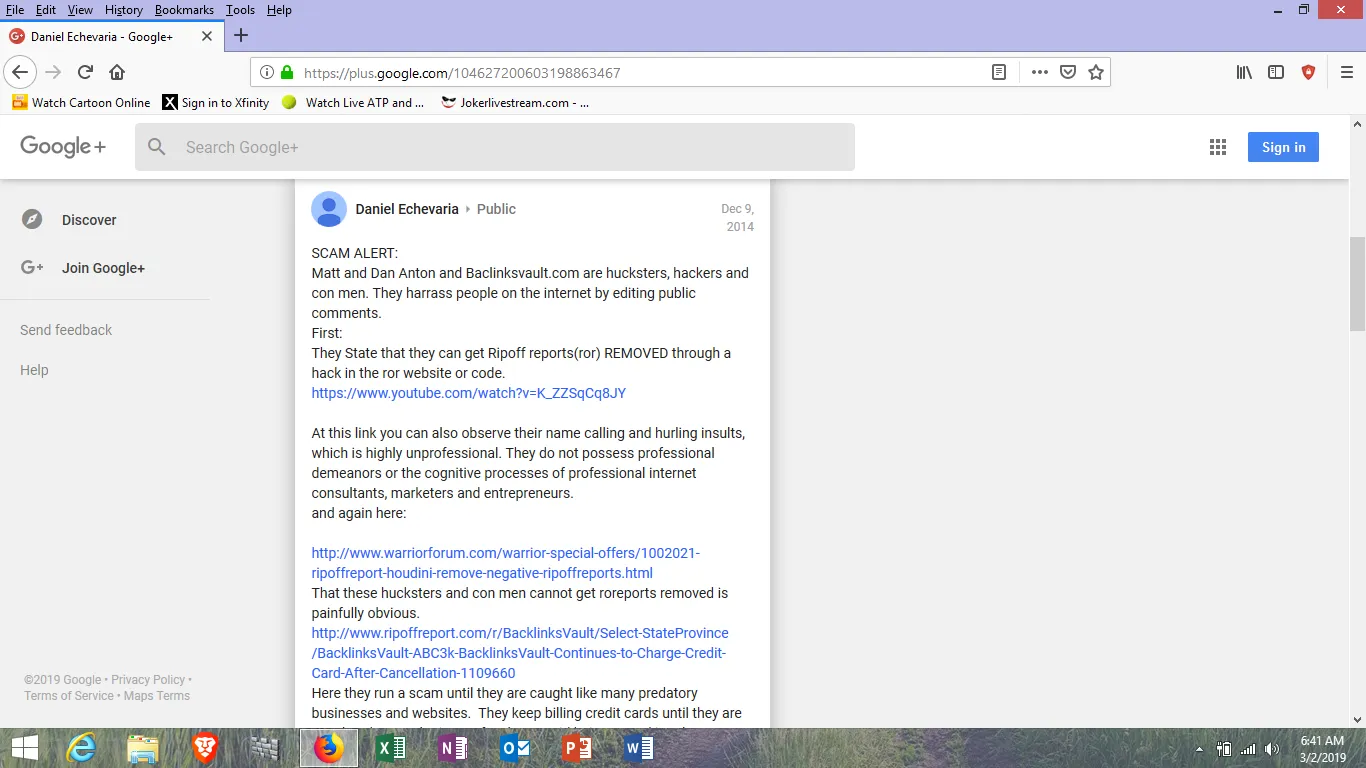1366x768 pixels.
Task: Open the sidebar Help link
Action: (34, 370)
